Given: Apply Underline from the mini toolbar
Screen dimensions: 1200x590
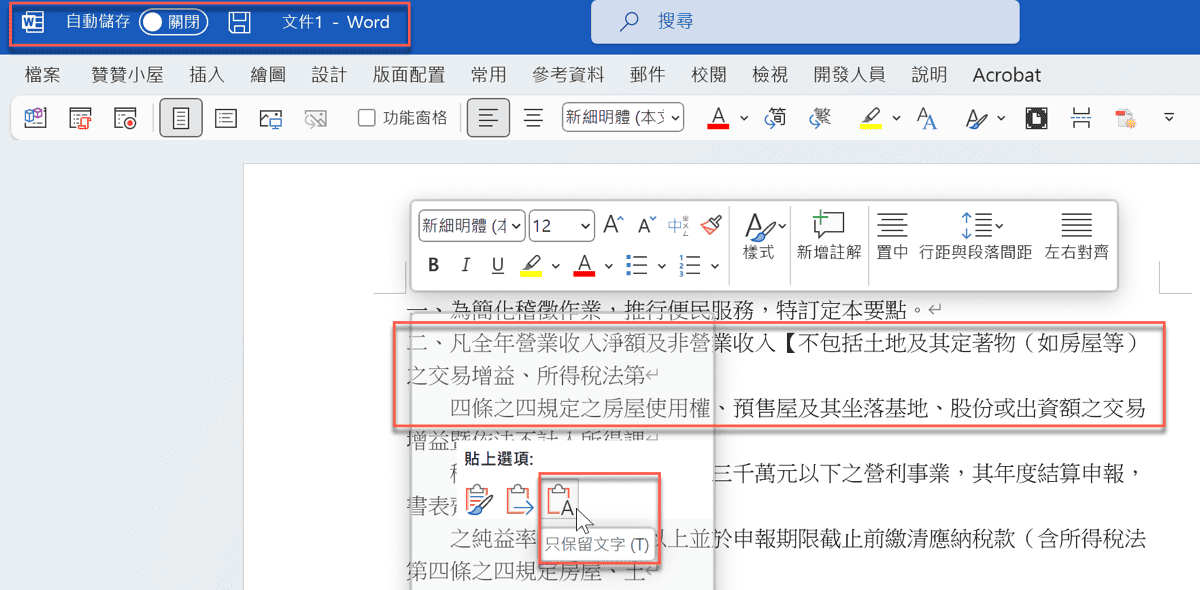Looking at the screenshot, I should click(x=497, y=265).
